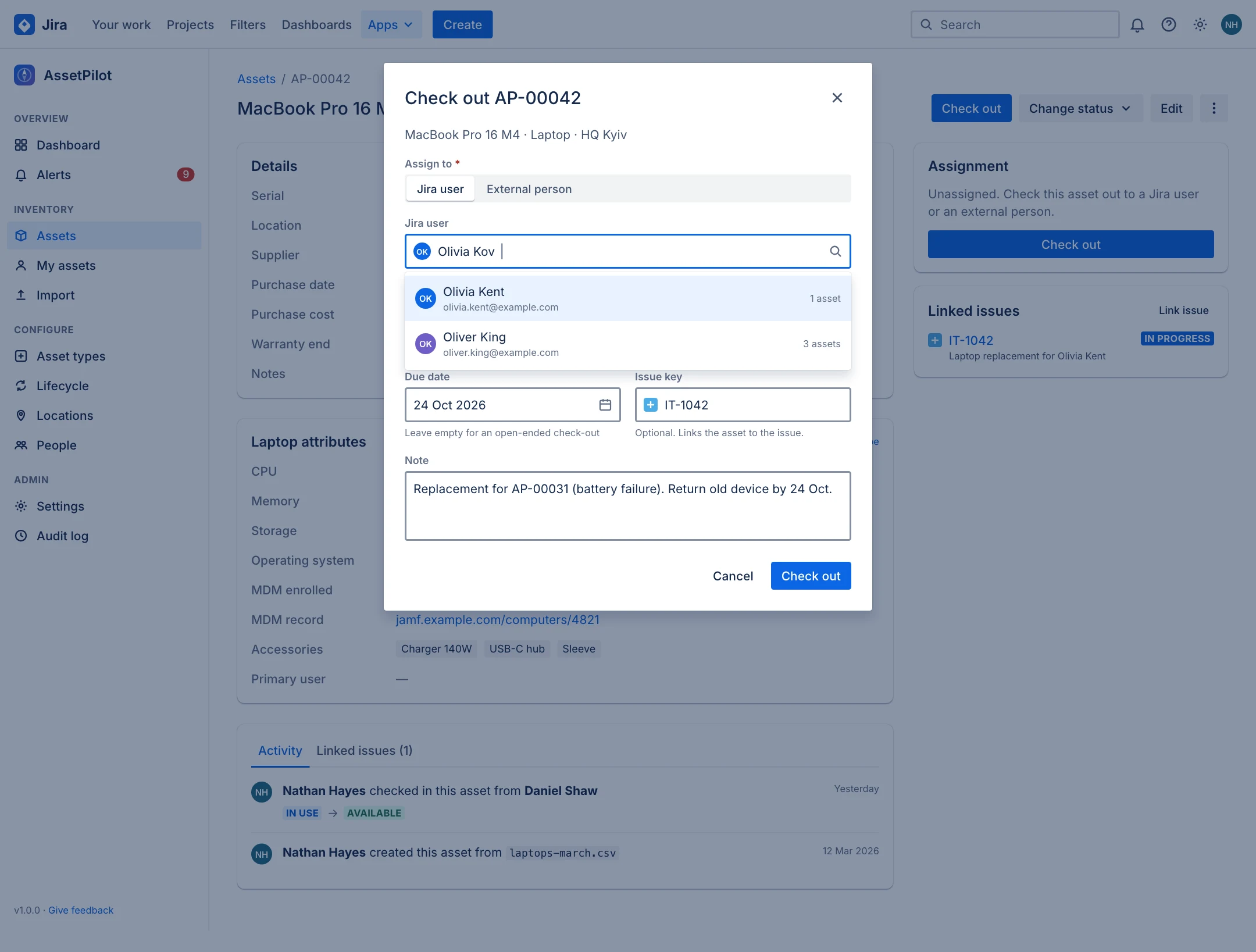Open the IT-1042 linked issue link

(971, 340)
